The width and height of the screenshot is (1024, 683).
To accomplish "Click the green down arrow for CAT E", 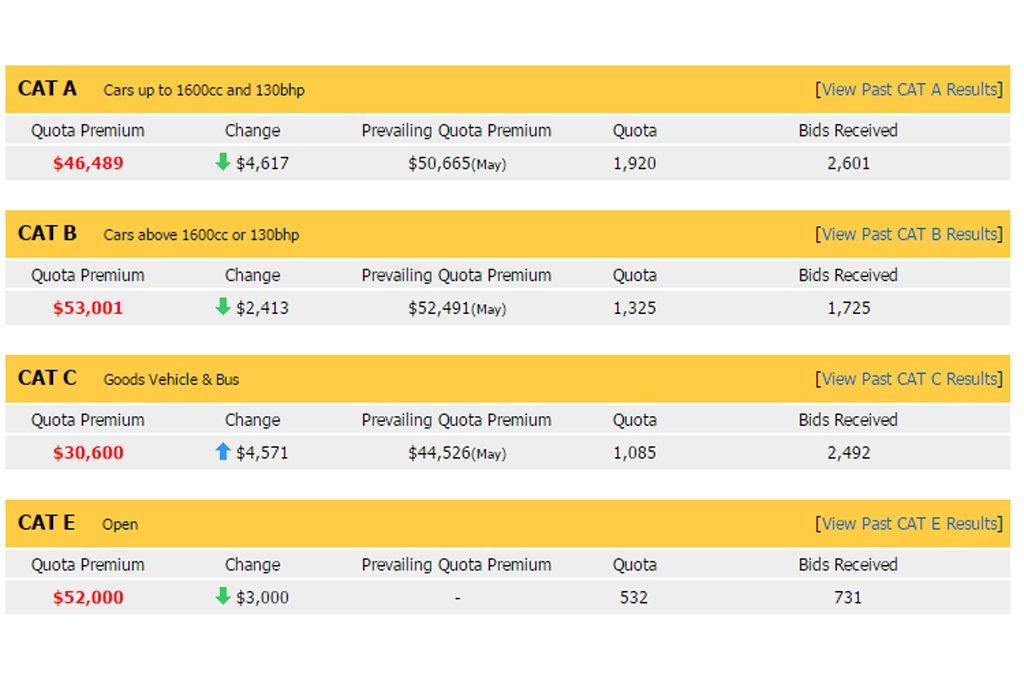I will (223, 597).
